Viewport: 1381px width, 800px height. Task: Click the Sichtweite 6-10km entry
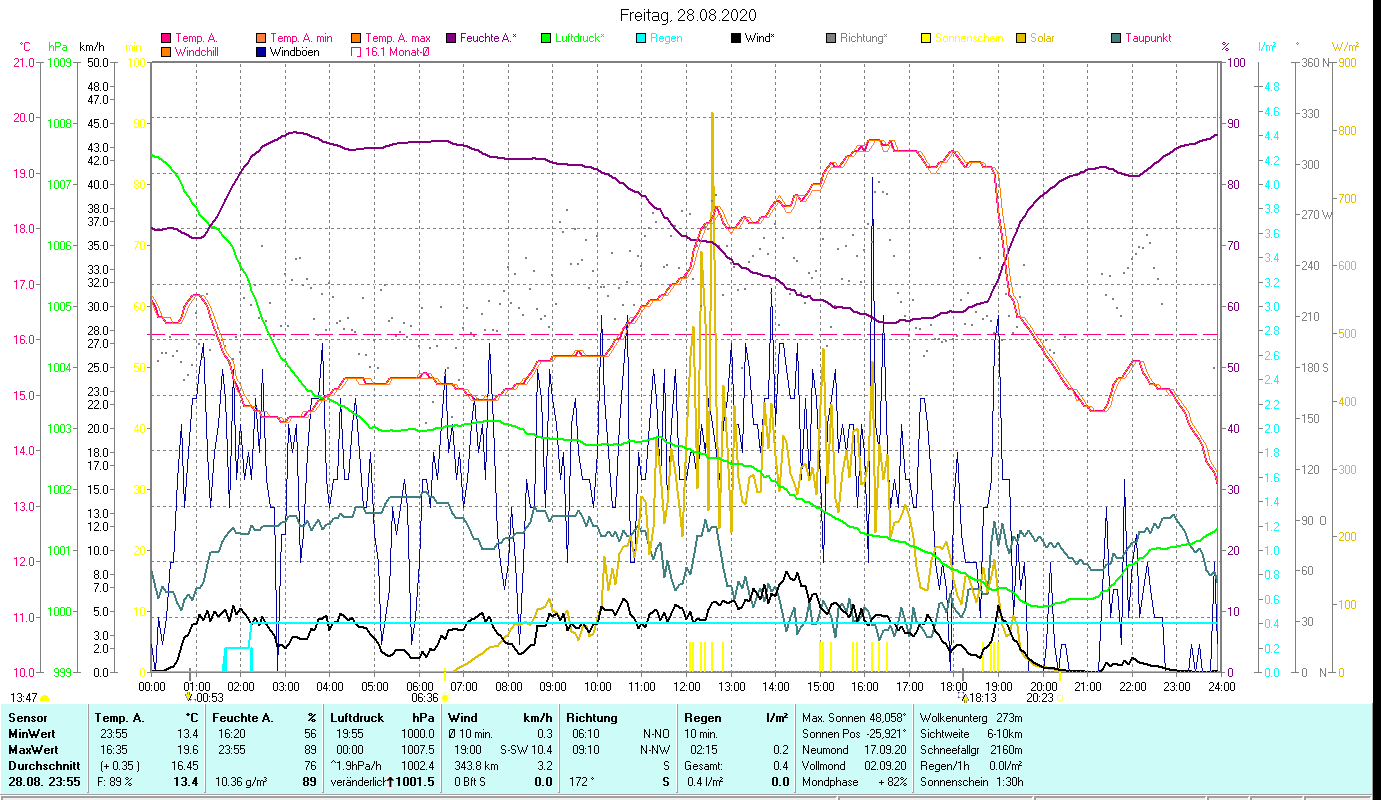[x=970, y=734]
